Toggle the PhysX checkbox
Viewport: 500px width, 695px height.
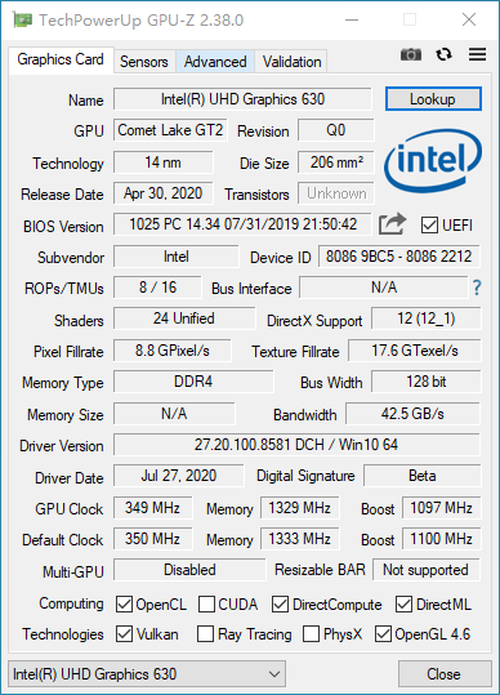coord(311,634)
